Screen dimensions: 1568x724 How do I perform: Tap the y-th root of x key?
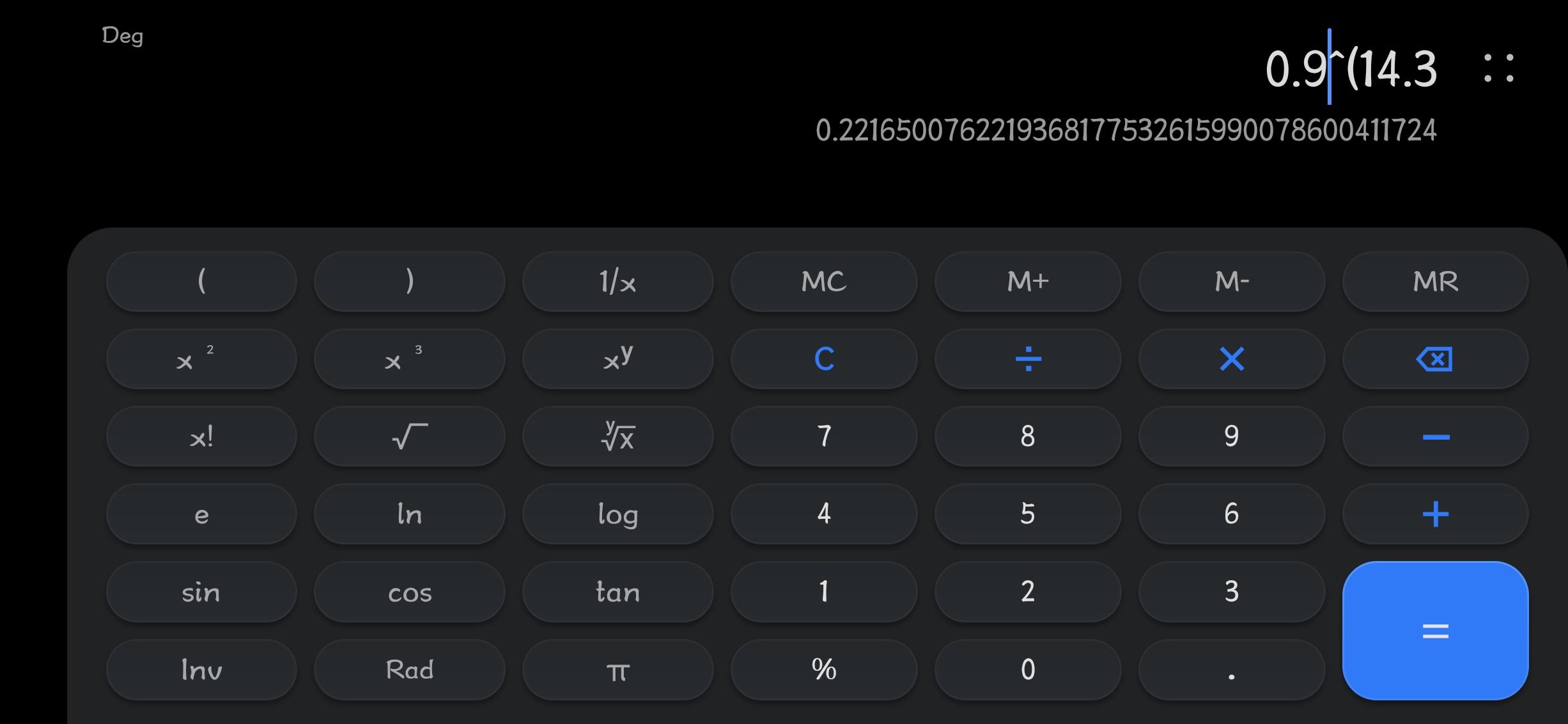point(617,436)
